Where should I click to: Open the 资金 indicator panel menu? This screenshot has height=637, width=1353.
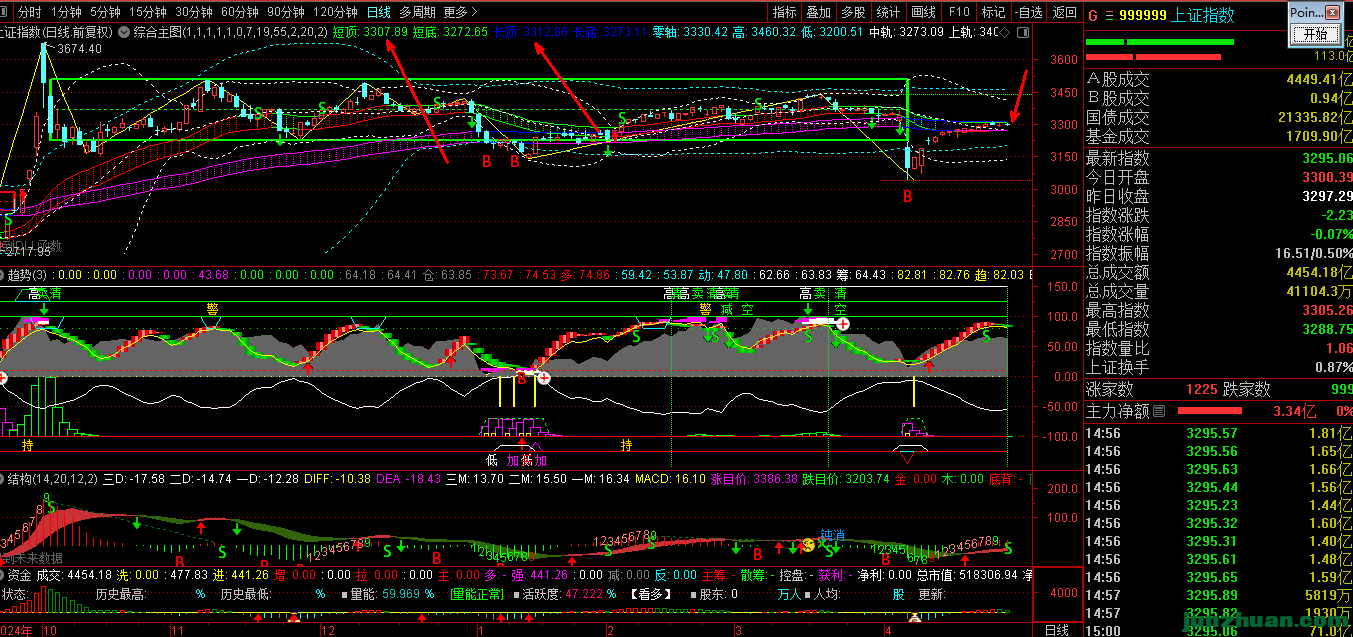pos(3,575)
